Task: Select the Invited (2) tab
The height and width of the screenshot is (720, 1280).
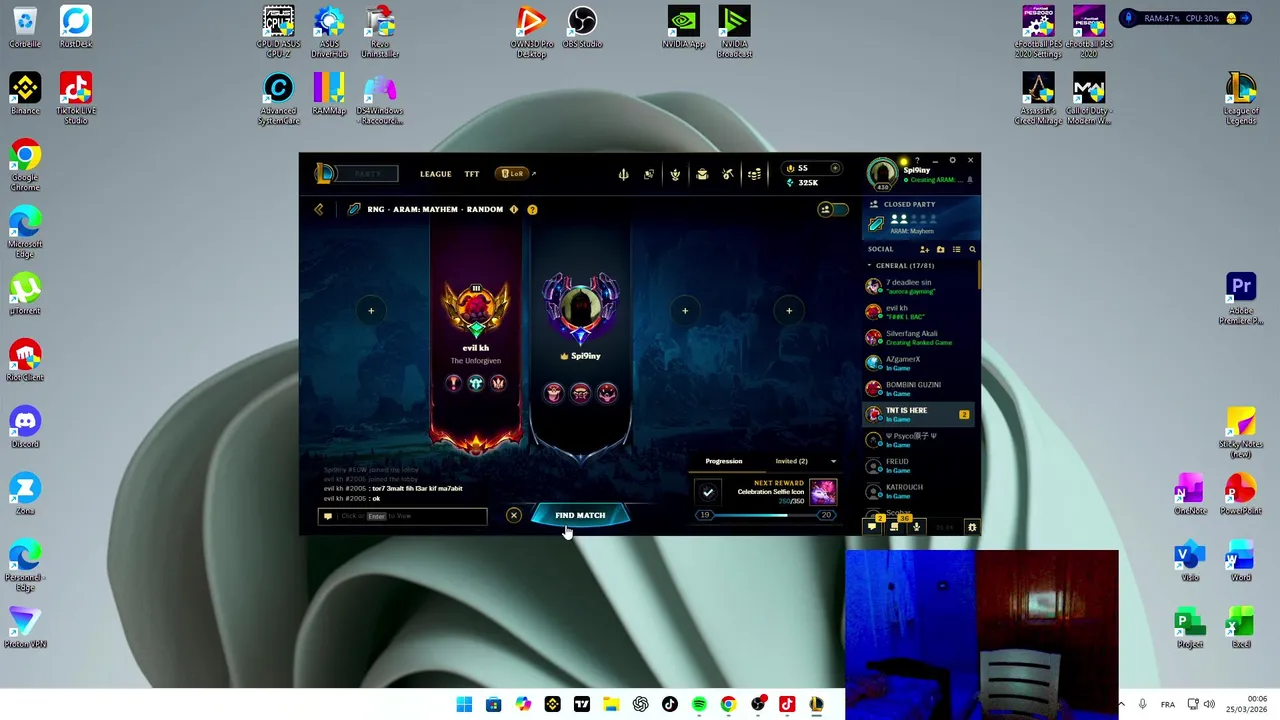Action: (791, 461)
